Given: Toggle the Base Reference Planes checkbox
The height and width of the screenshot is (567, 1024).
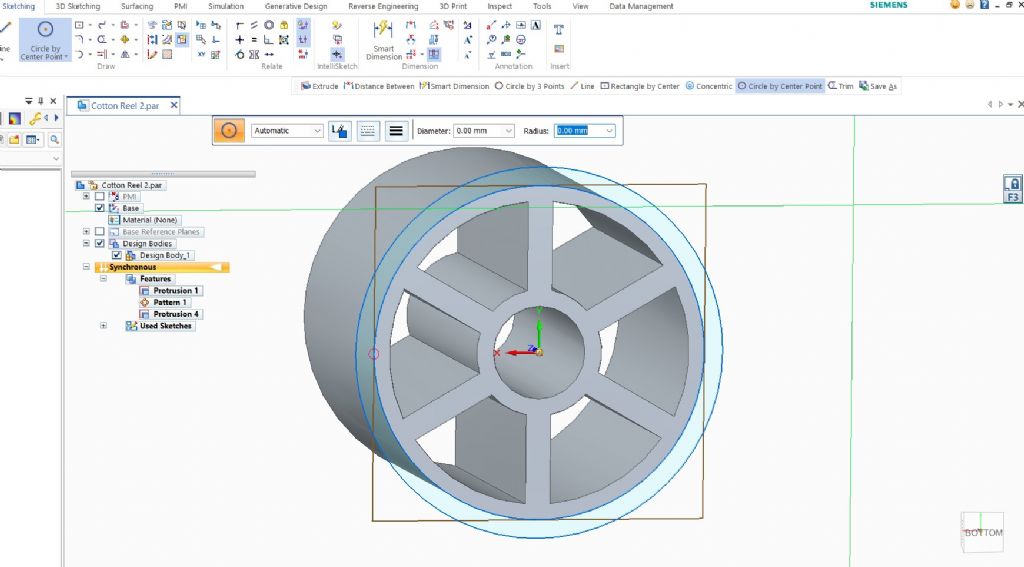Looking at the screenshot, I should pyautogui.click(x=100, y=231).
